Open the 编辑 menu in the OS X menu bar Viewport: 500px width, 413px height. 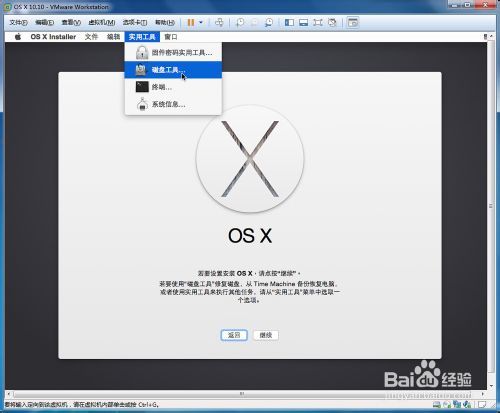tap(113, 37)
